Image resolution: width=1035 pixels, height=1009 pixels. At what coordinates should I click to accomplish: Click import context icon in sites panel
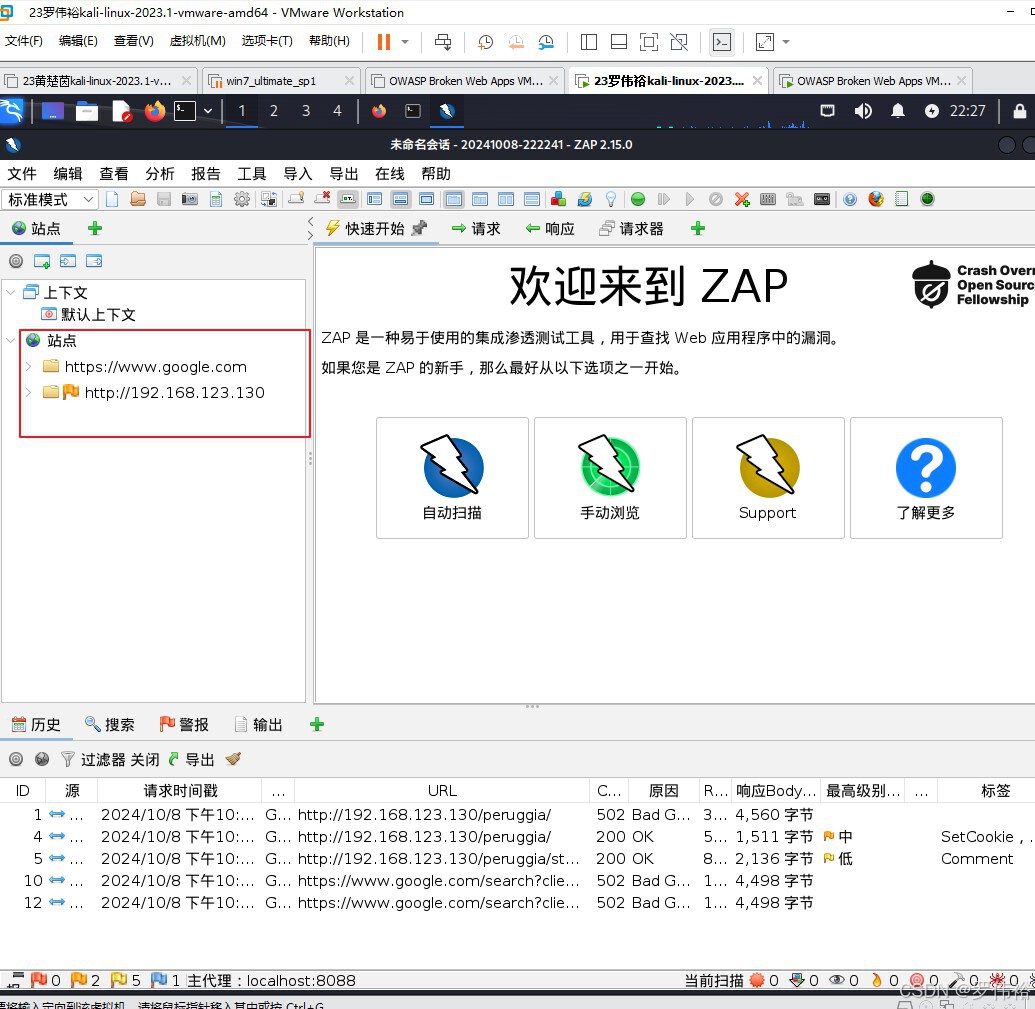[x=68, y=261]
